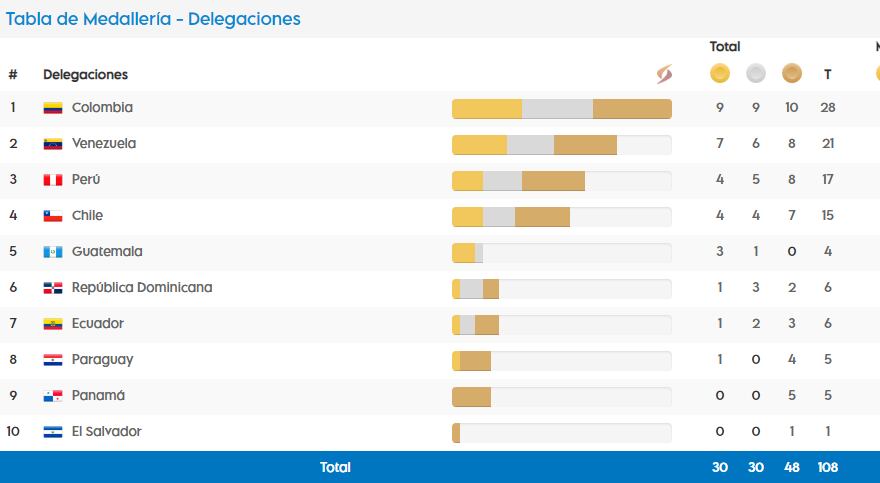Click the swirl logo icon in header

coord(664,74)
